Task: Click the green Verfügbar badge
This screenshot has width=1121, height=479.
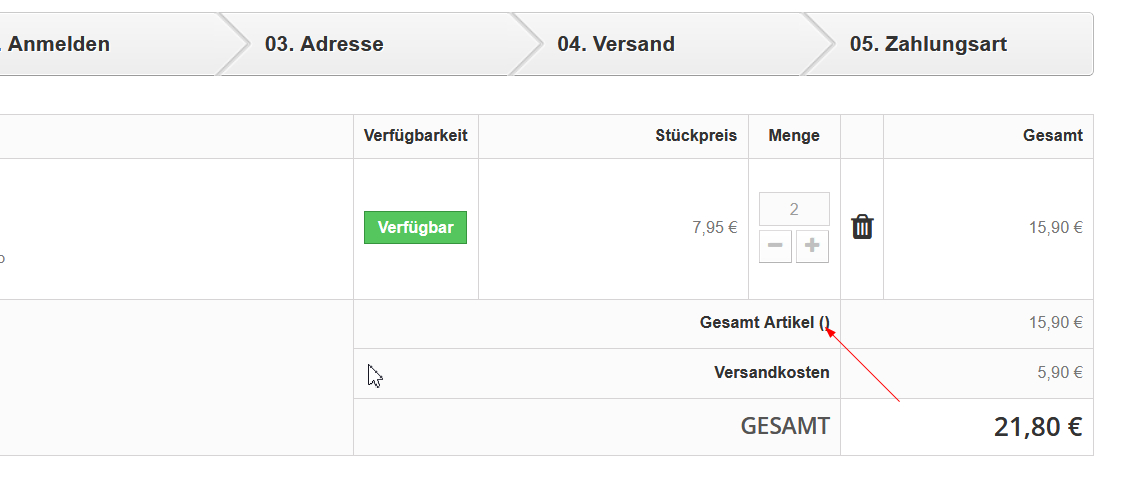Action: (x=415, y=227)
